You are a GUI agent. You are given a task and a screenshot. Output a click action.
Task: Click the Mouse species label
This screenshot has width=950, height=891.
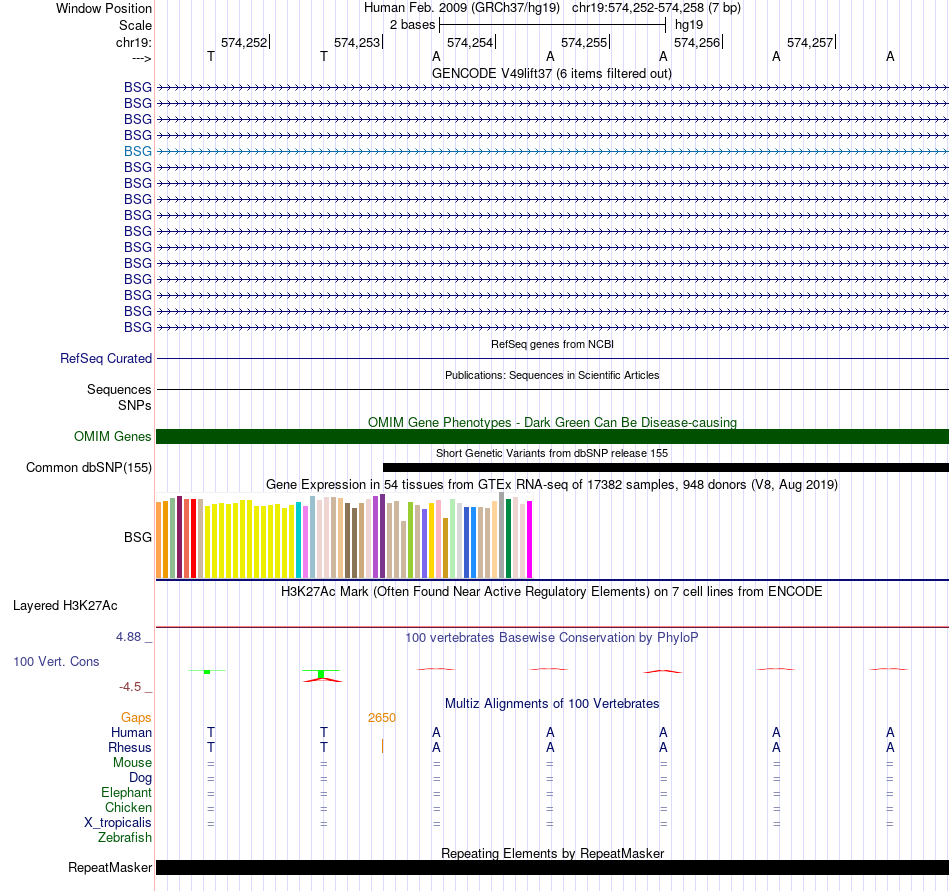132,763
